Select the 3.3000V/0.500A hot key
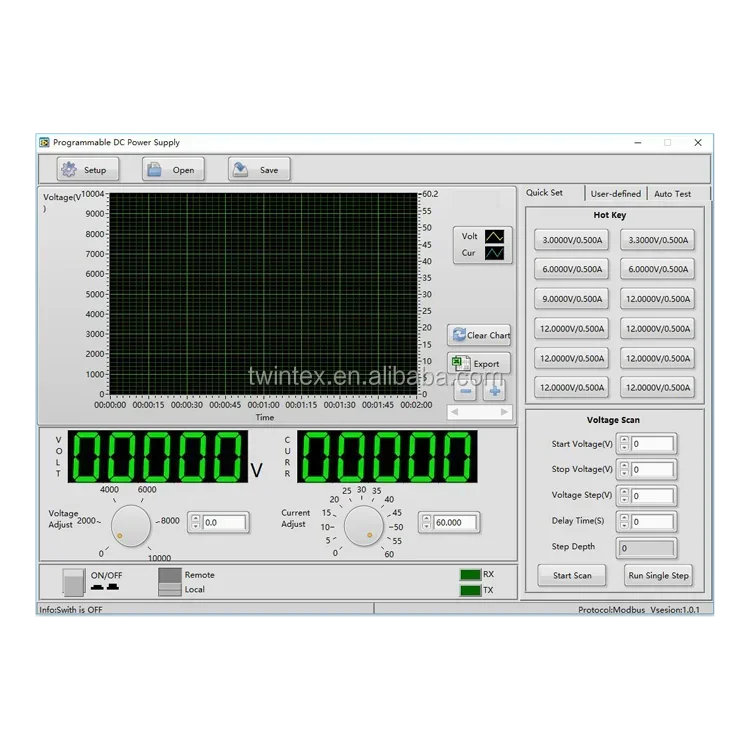The width and height of the screenshot is (750, 750). (659, 240)
